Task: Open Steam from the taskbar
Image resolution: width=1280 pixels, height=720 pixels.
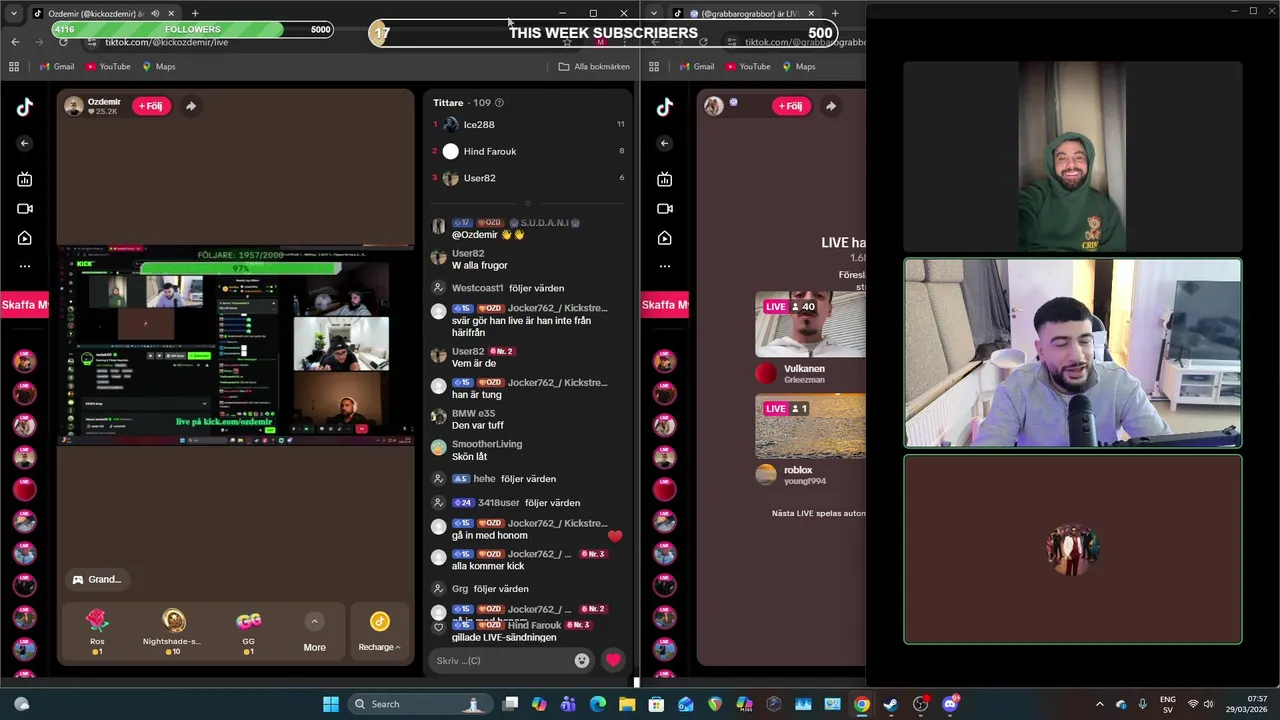Action: click(x=890, y=704)
